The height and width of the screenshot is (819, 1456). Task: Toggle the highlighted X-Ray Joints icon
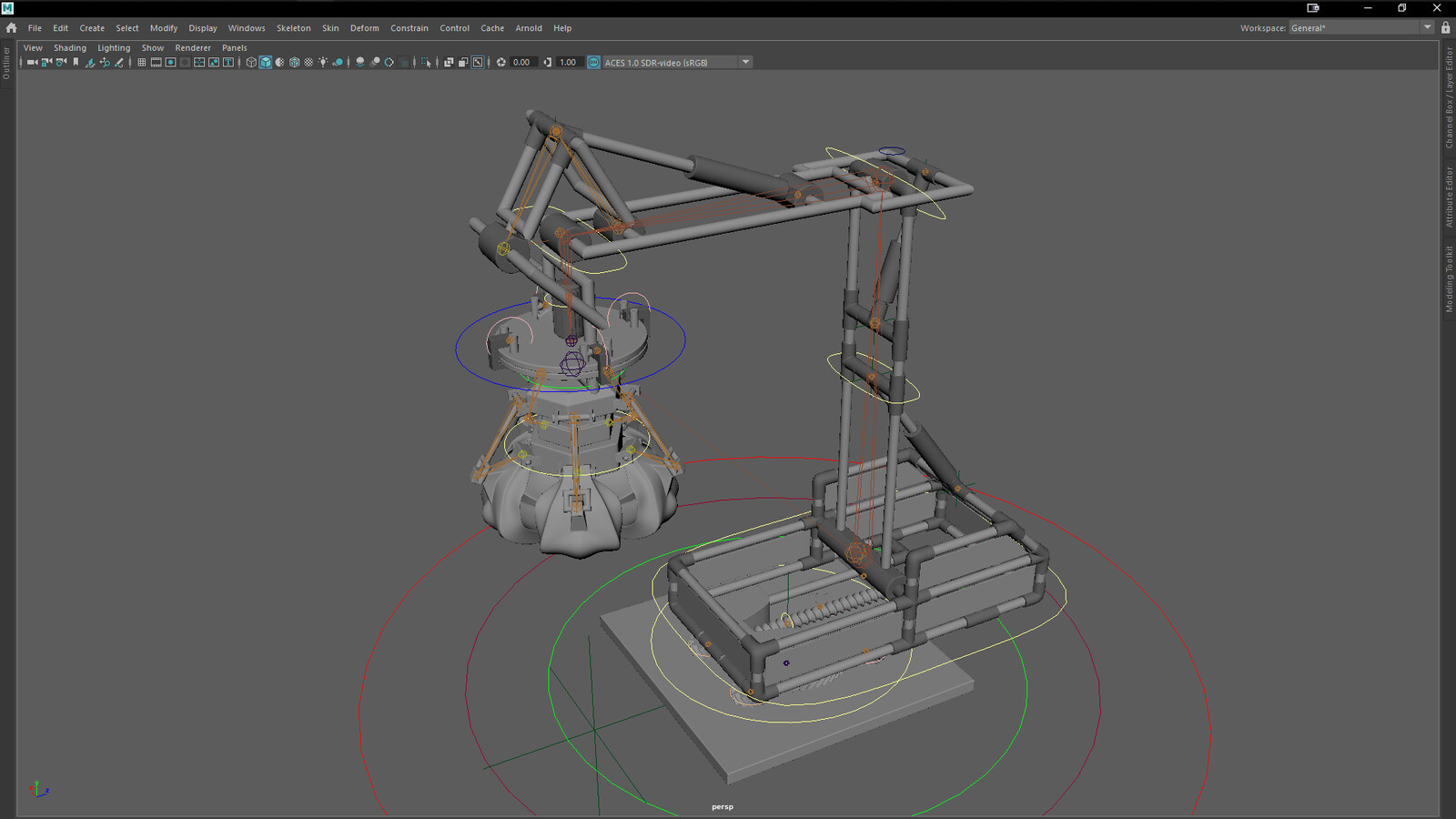coord(478,62)
